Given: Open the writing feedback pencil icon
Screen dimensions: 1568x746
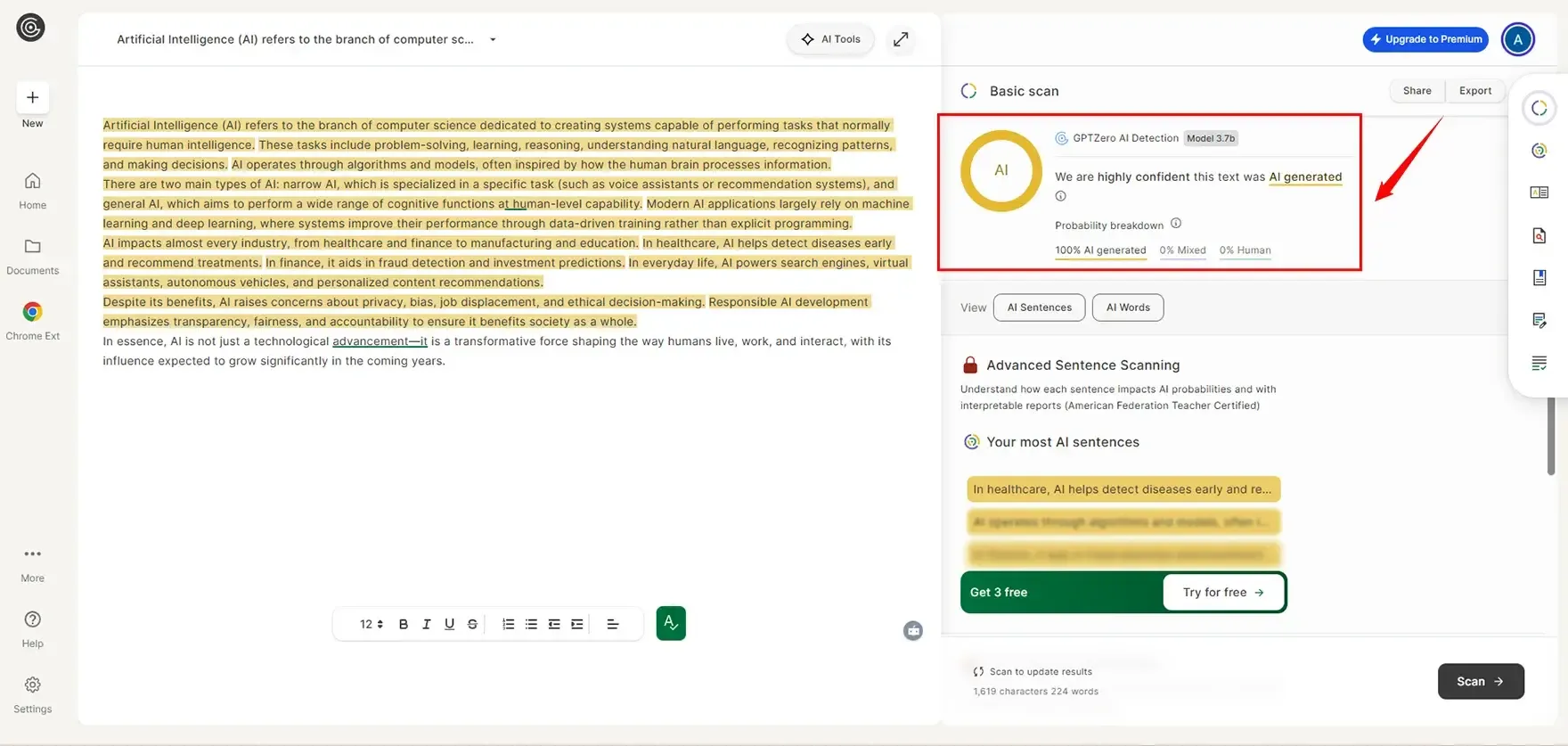Looking at the screenshot, I should (x=1539, y=320).
